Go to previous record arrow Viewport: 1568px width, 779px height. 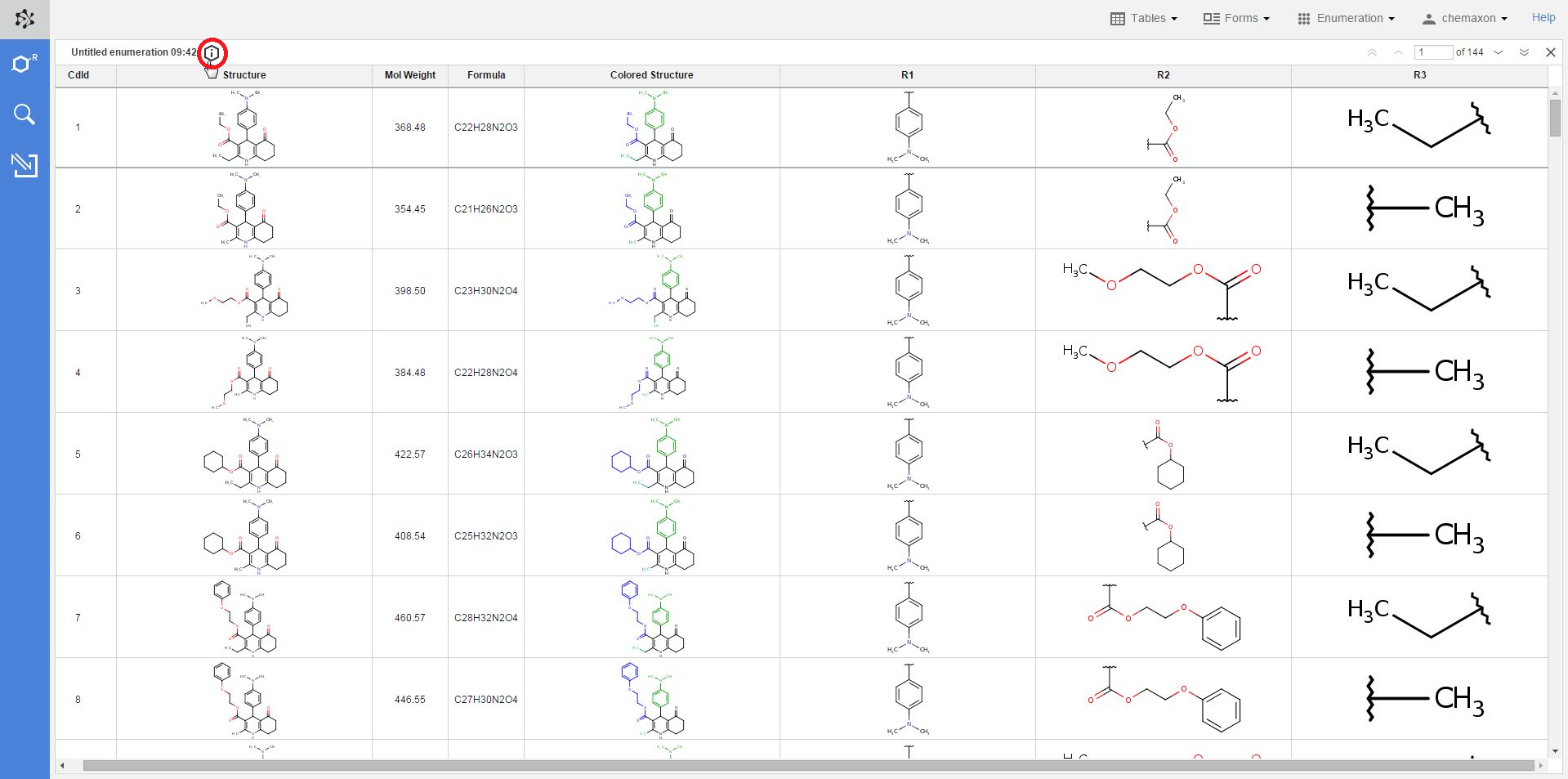tap(1398, 52)
